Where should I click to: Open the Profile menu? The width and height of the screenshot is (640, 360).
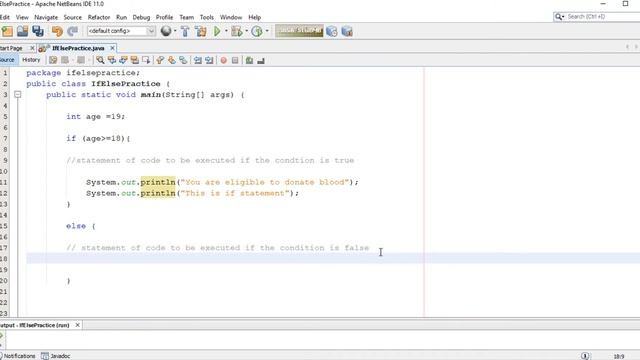click(164, 17)
